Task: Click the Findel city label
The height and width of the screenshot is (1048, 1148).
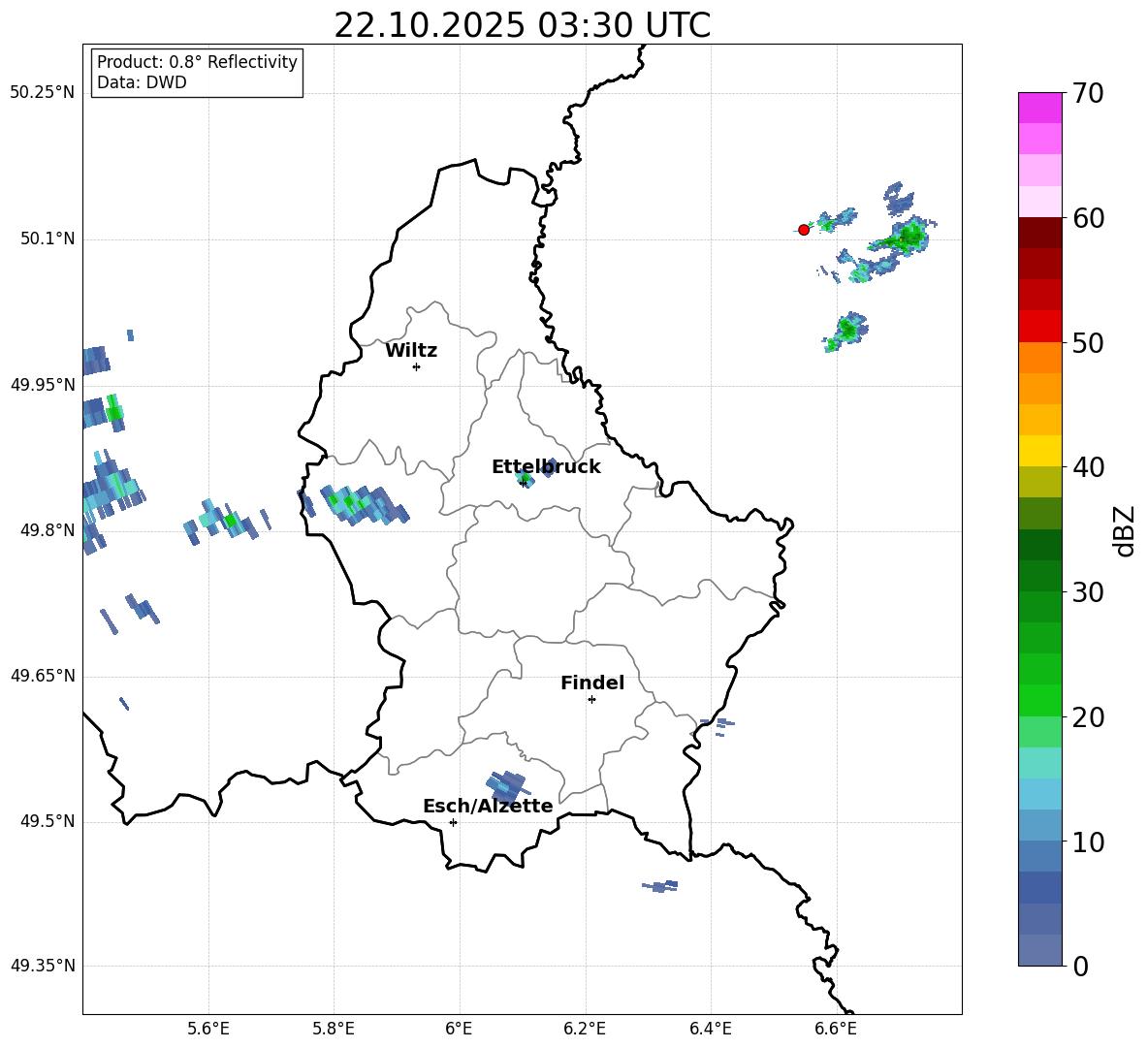Action: [x=592, y=683]
